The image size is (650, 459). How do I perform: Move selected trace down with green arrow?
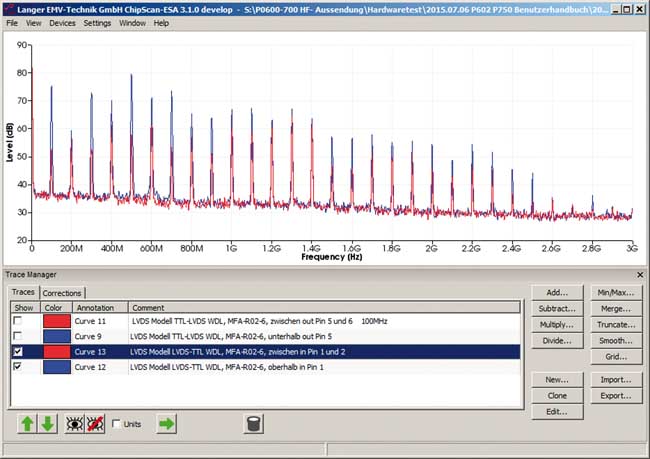pyautogui.click(x=47, y=424)
